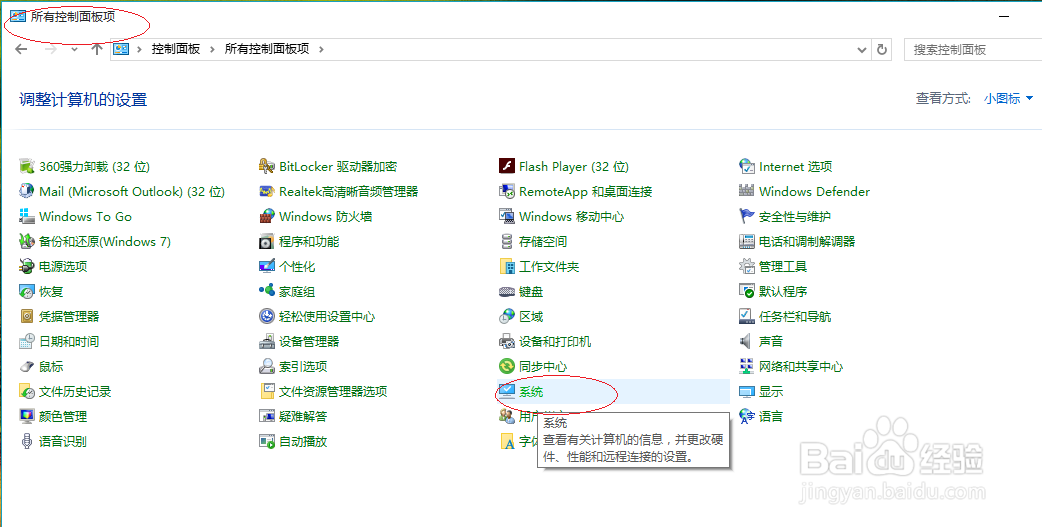Image resolution: width=1042 pixels, height=527 pixels.
Task: Click the BitLocker key icon
Action: tap(267, 166)
